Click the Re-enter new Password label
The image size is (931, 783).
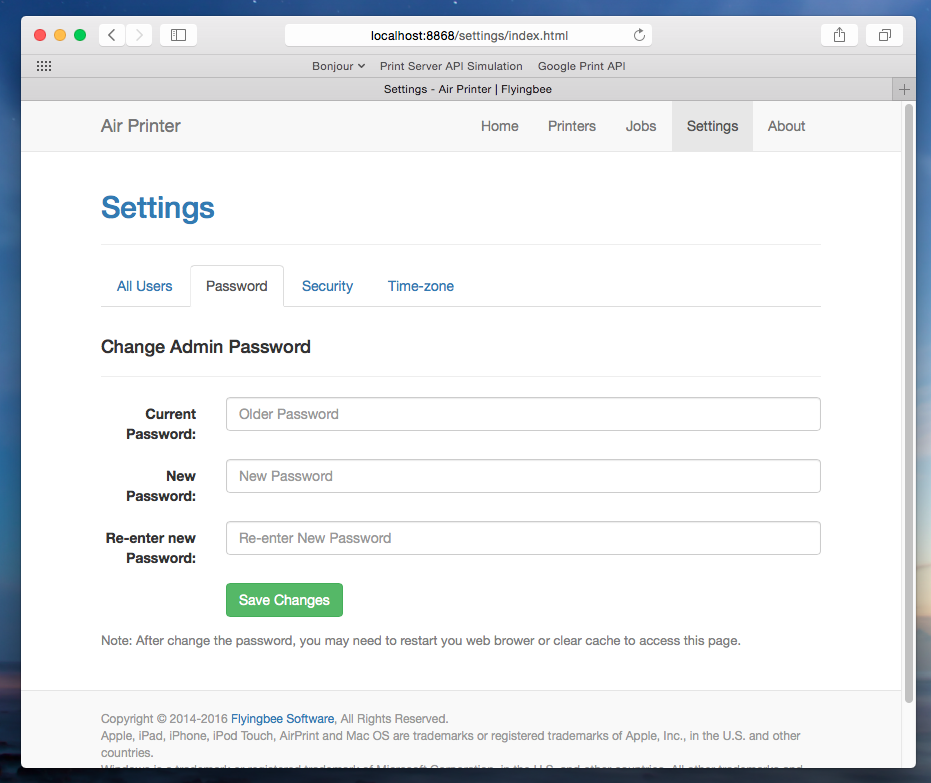[x=151, y=548]
